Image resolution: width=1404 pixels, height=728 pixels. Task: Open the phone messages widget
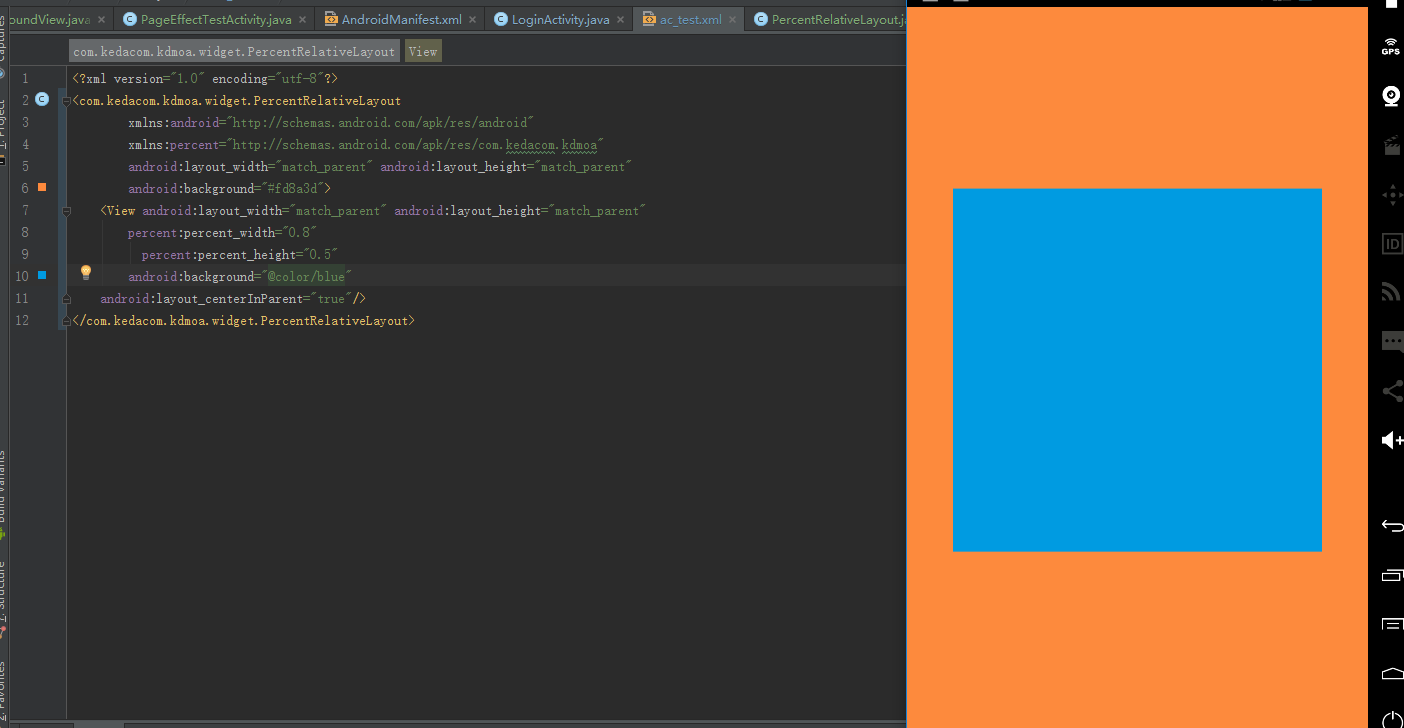pyautogui.click(x=1392, y=342)
